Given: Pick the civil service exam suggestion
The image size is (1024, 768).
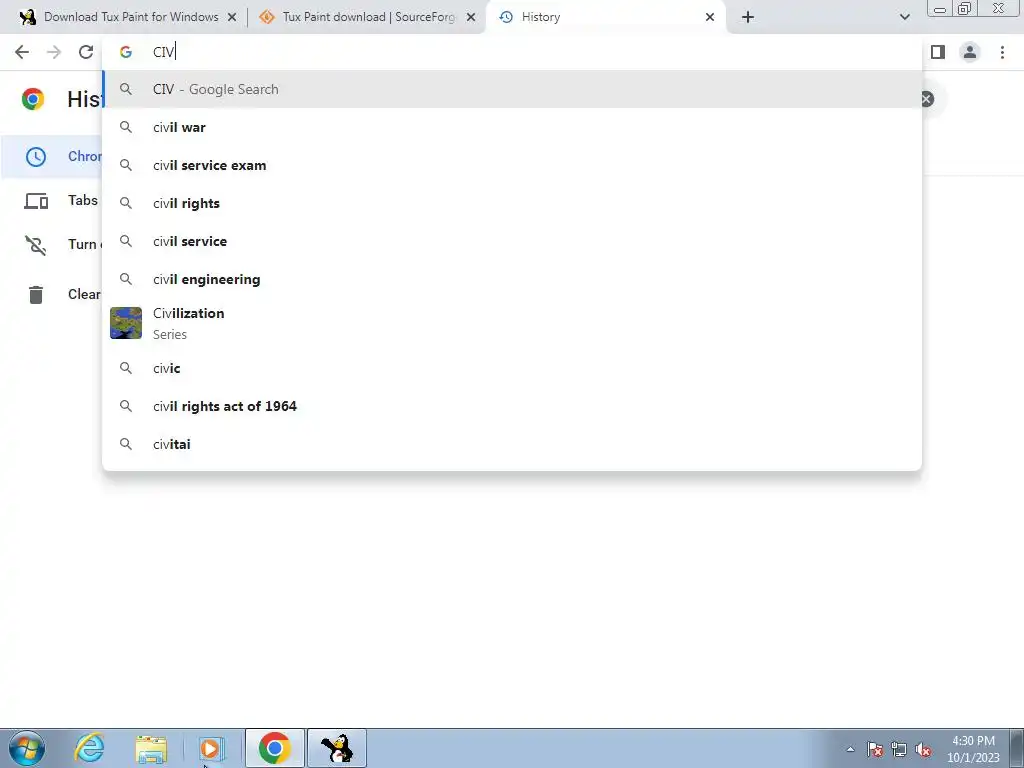Looking at the screenshot, I should 512,165.
